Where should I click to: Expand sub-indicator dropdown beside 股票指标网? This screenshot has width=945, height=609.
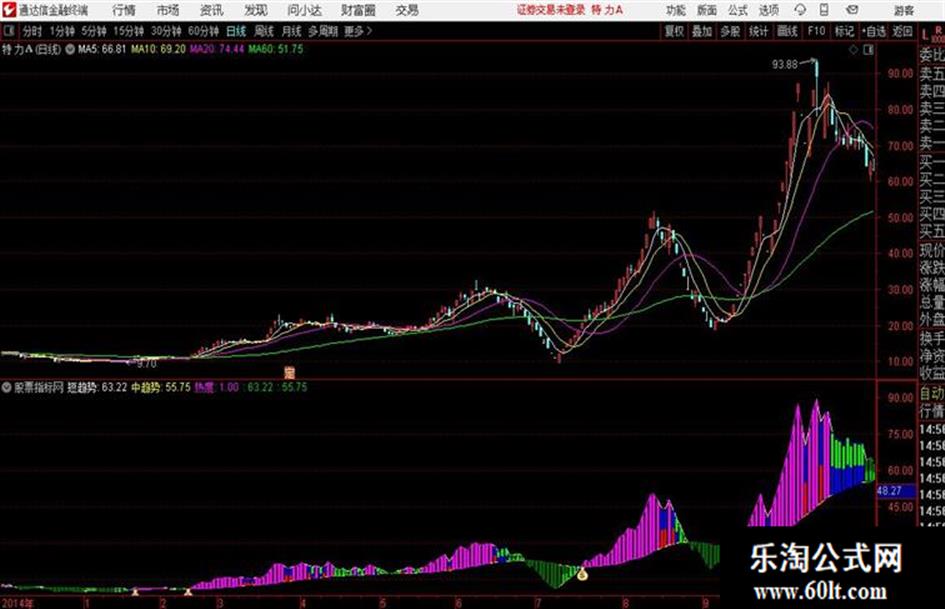[7, 387]
